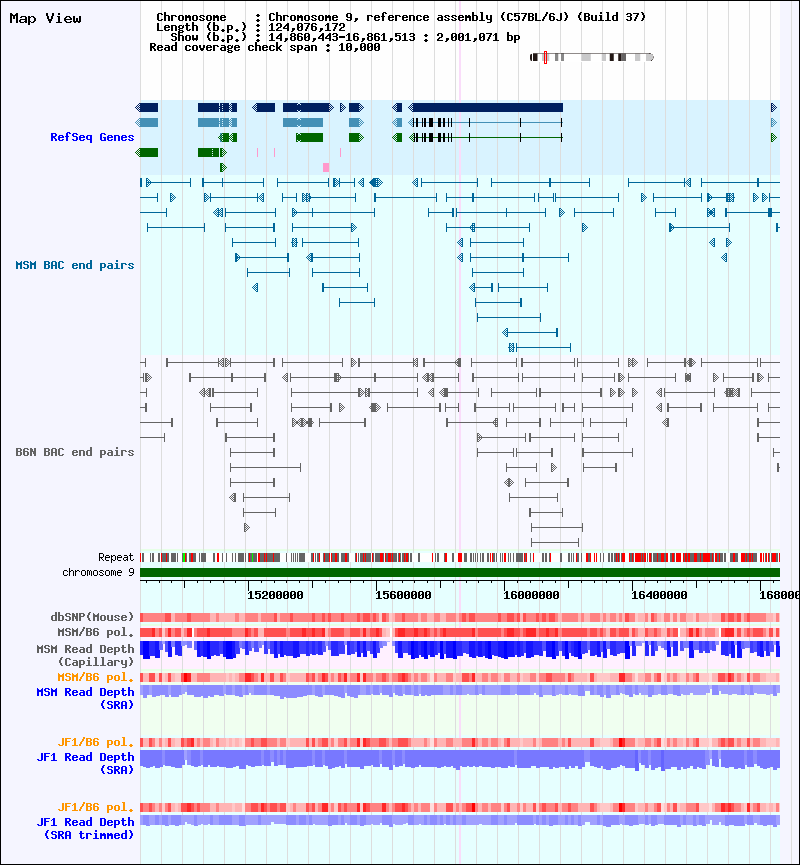
Task: Click the Map View heading
Action: click(45, 19)
